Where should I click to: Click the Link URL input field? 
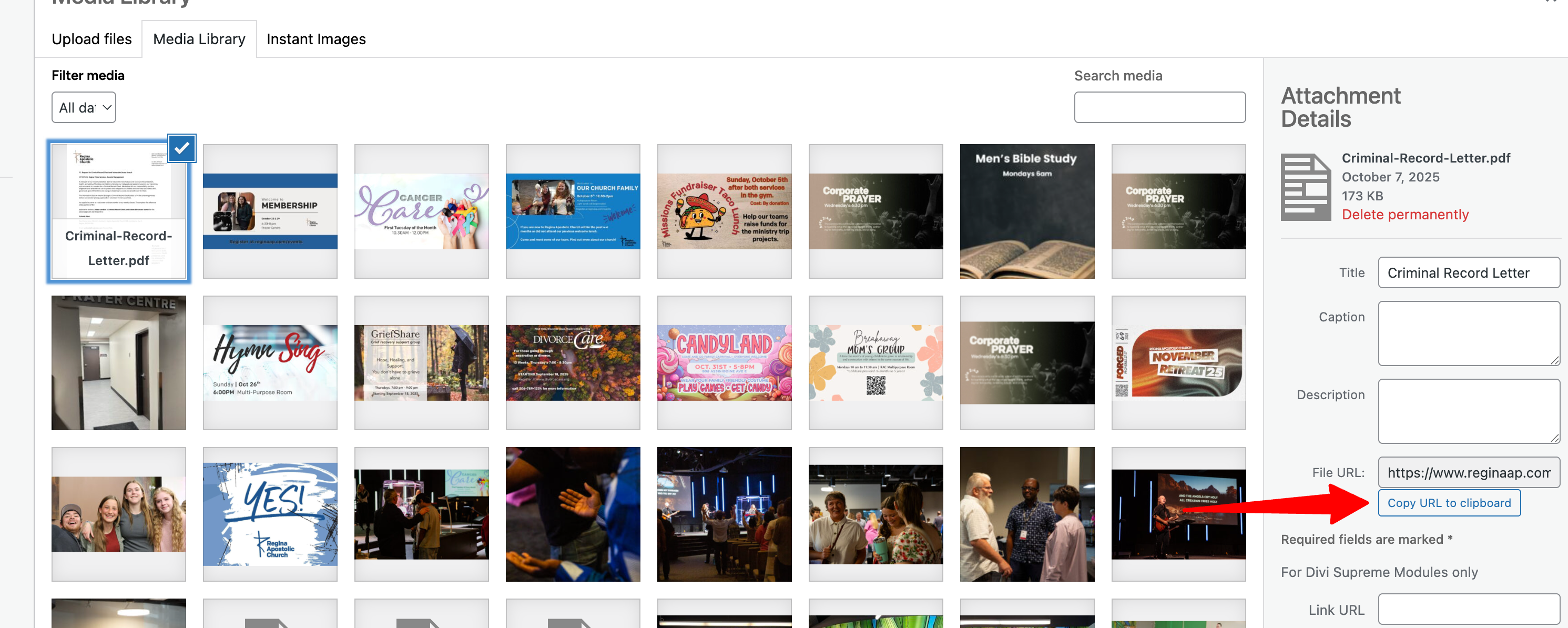(1468, 609)
